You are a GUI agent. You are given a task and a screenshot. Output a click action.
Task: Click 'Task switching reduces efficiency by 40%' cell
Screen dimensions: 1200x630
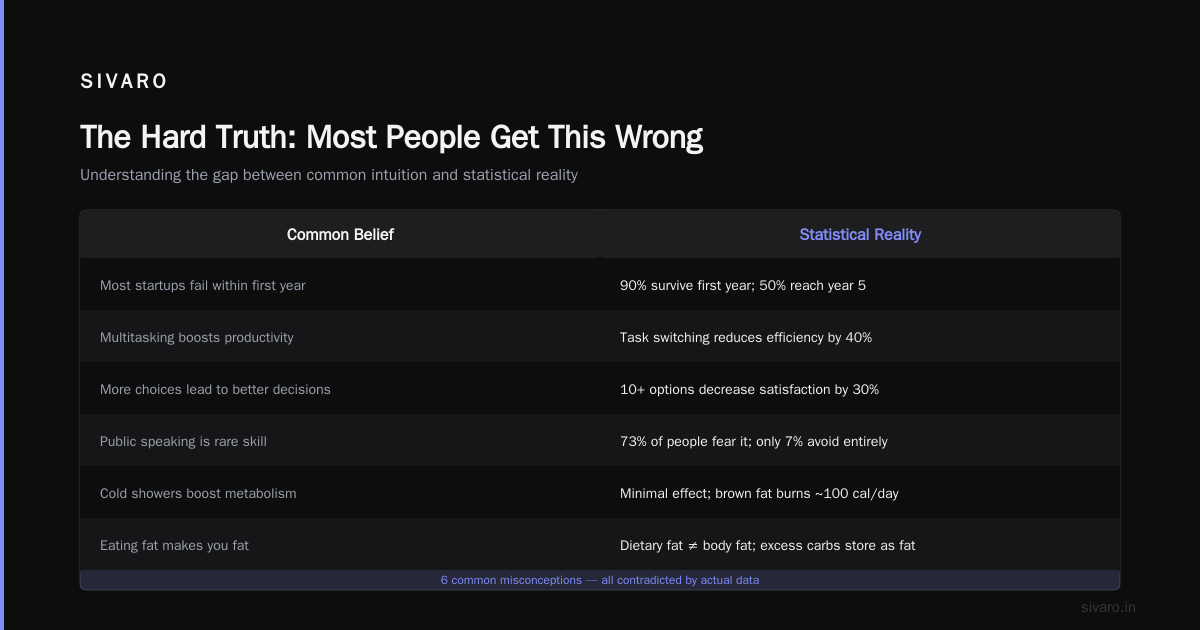[x=860, y=337]
